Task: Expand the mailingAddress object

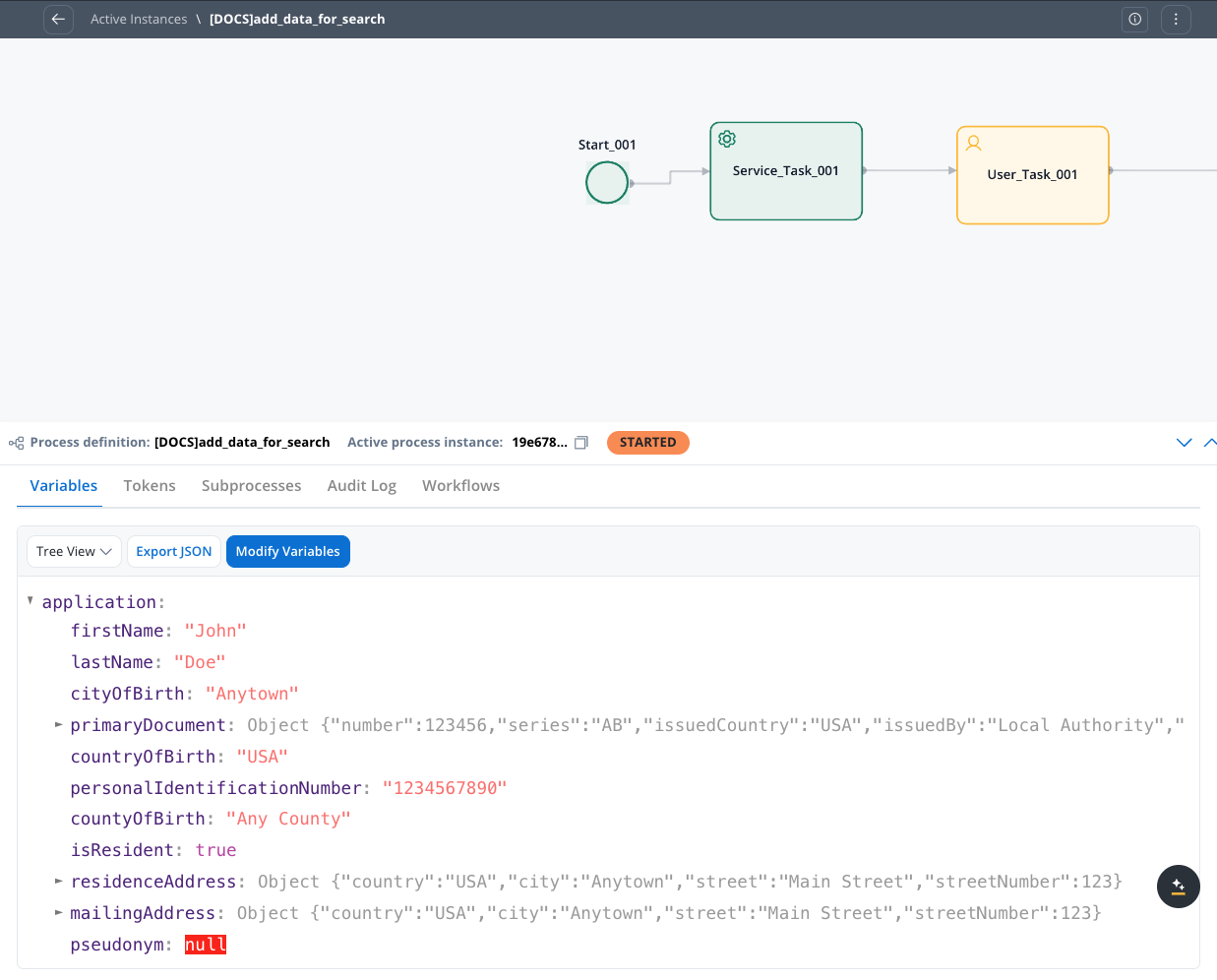Action: pos(59,912)
